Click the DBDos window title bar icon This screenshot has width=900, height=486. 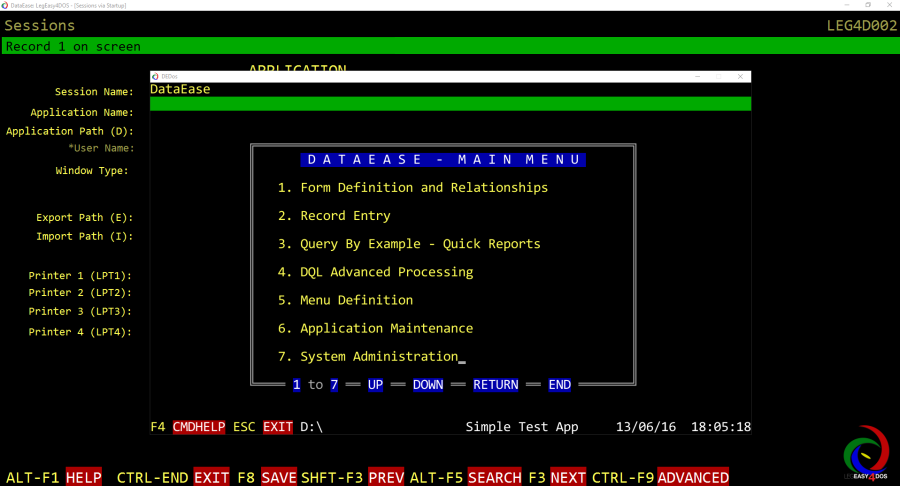click(156, 76)
